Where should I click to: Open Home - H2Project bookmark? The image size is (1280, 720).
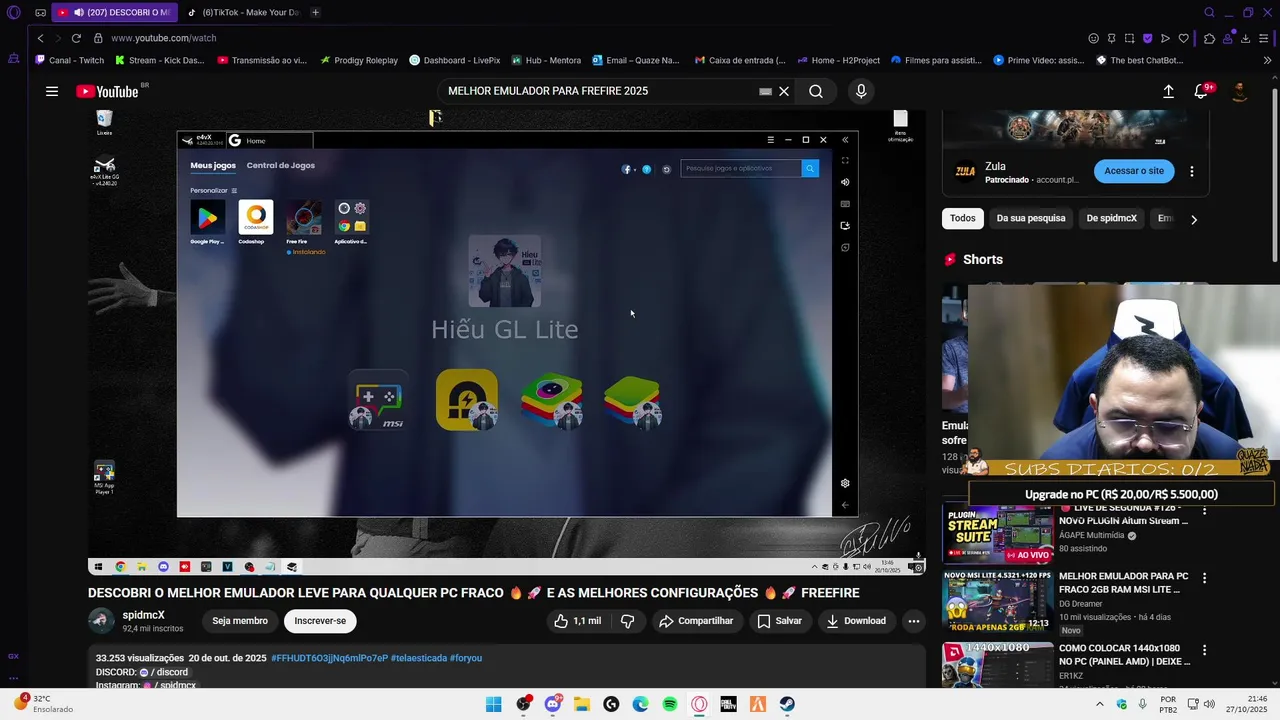838,60
